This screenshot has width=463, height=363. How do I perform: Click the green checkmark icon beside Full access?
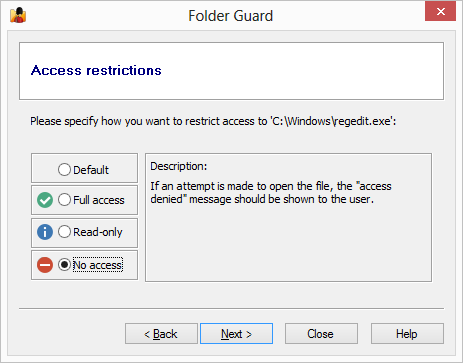[45, 200]
